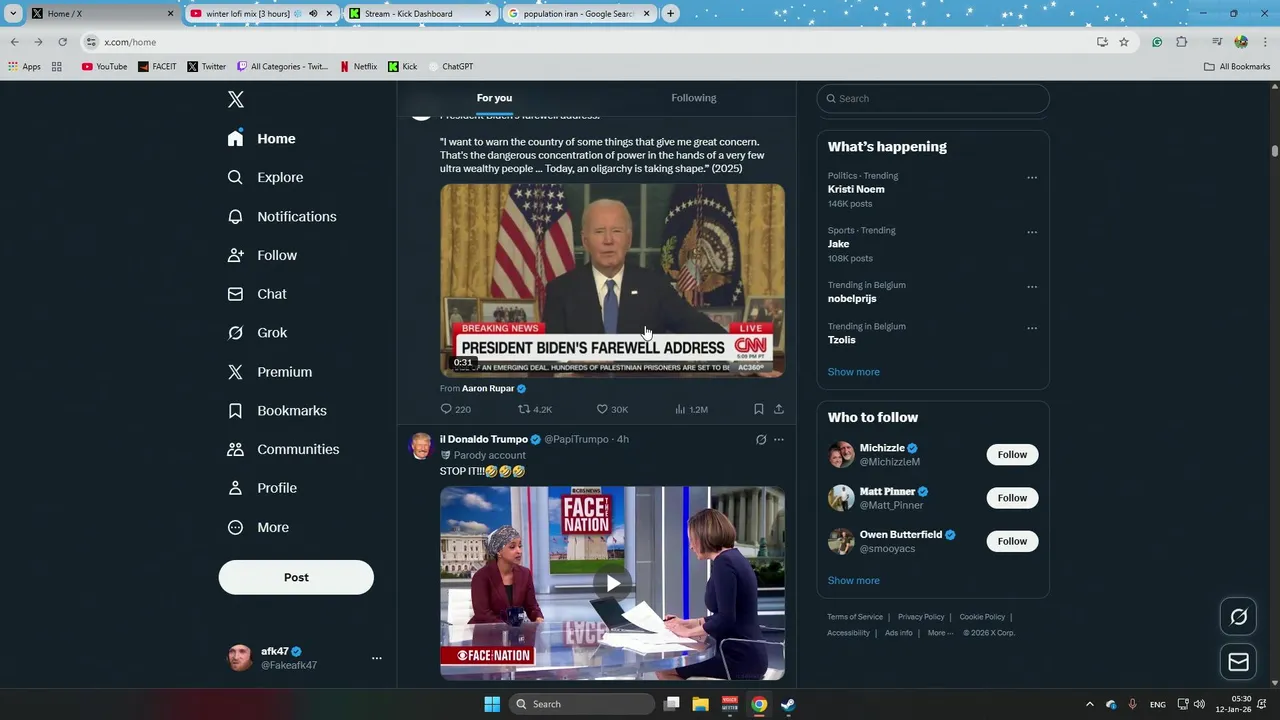View the 1.2M views analytics icon
Screen dimensions: 1280x720
point(680,409)
